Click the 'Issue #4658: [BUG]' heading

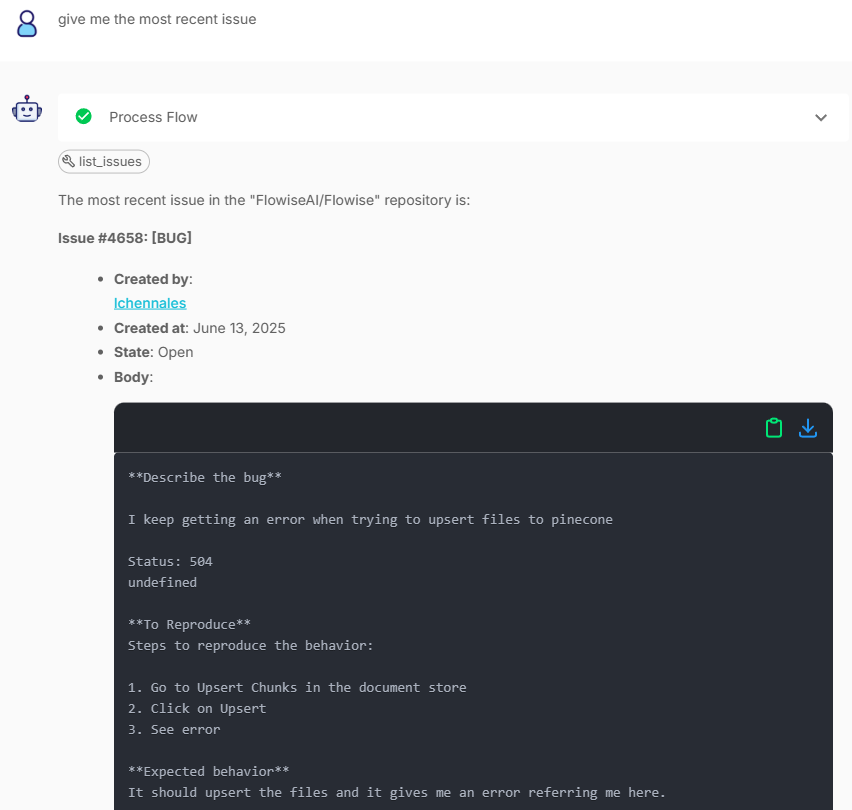click(125, 238)
